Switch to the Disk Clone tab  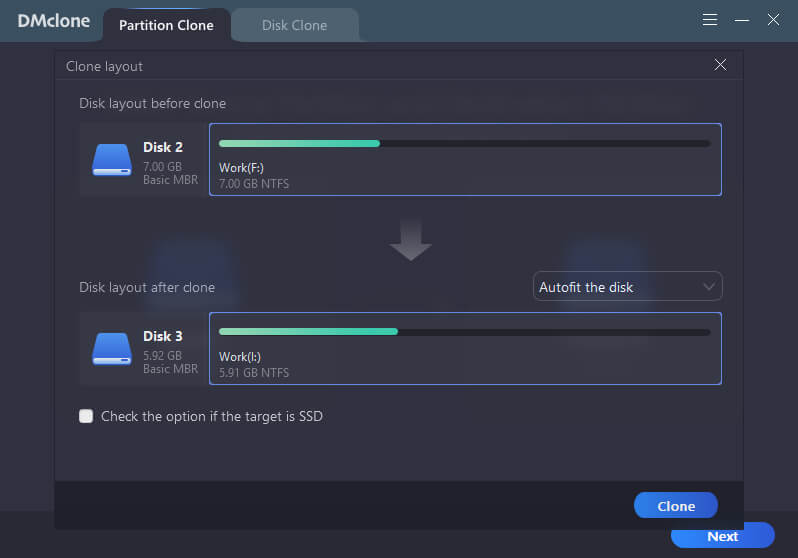pyautogui.click(x=294, y=25)
